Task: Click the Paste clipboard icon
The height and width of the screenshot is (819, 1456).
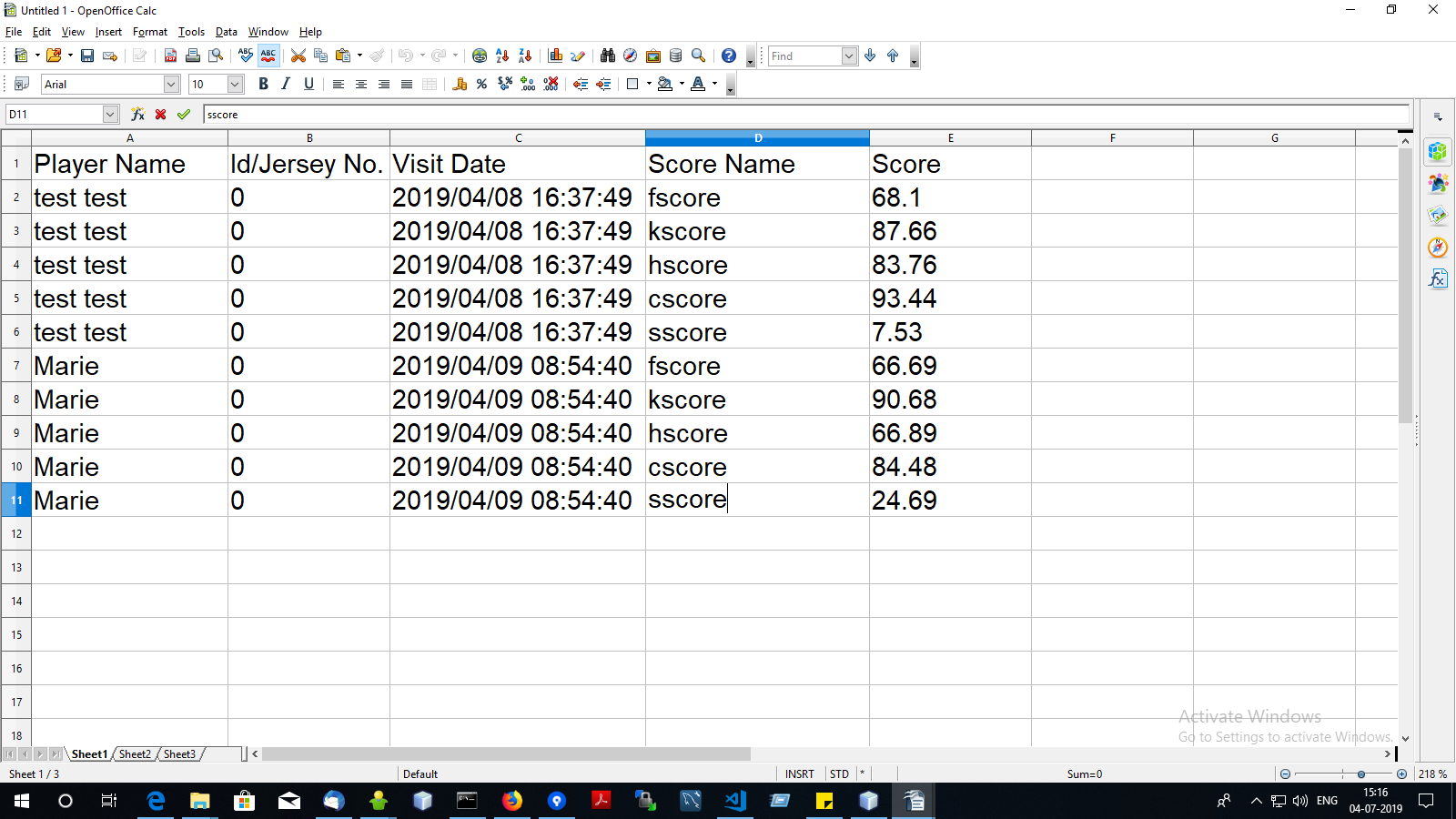Action: 343,56
